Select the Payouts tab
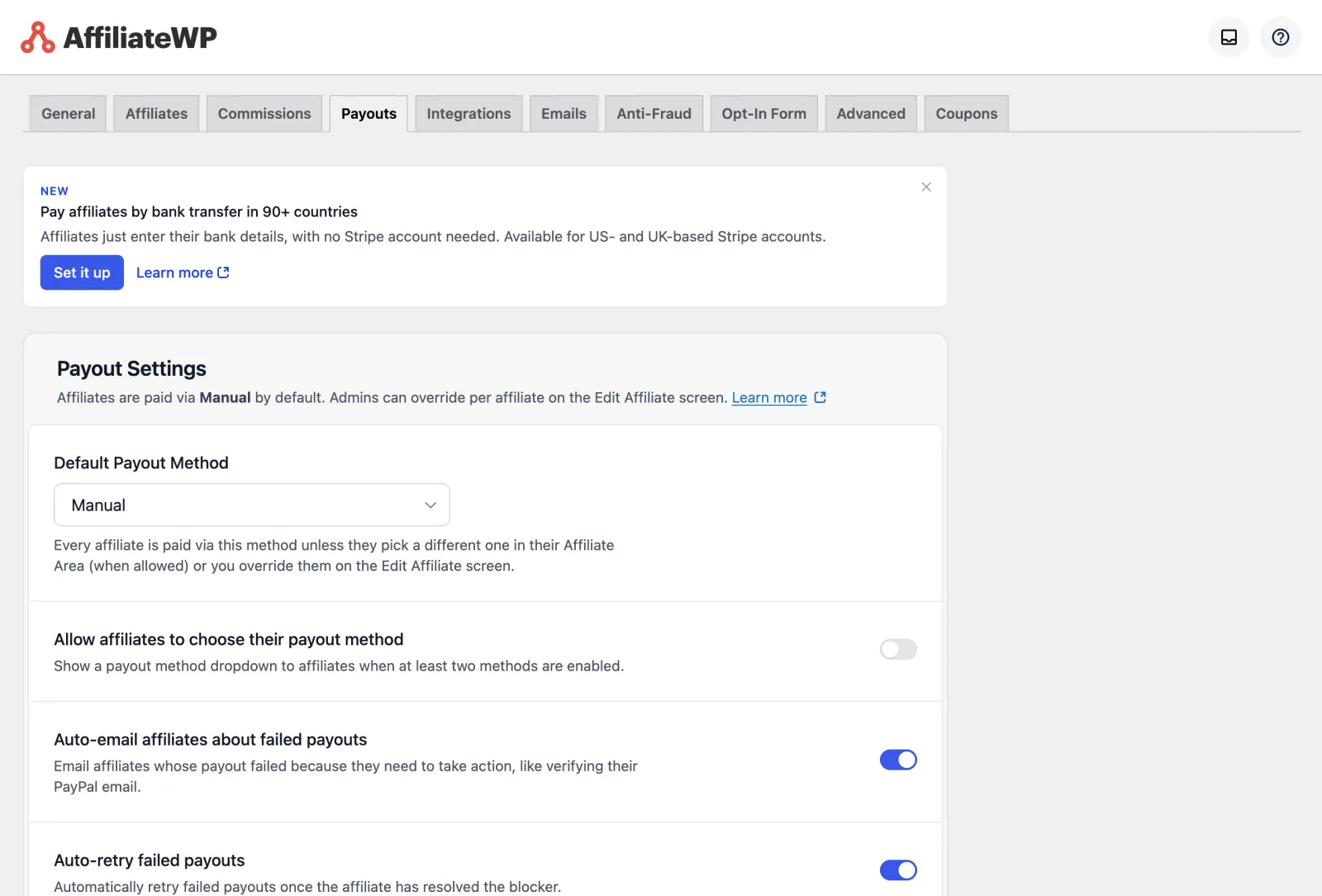This screenshot has height=896, width=1322. point(369,114)
